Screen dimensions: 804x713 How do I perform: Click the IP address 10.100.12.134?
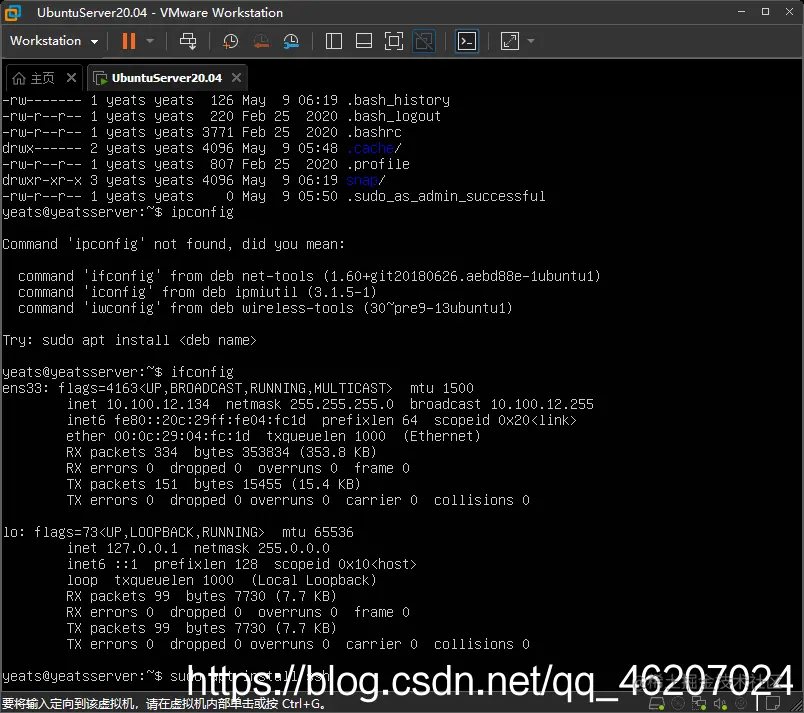(x=158, y=404)
